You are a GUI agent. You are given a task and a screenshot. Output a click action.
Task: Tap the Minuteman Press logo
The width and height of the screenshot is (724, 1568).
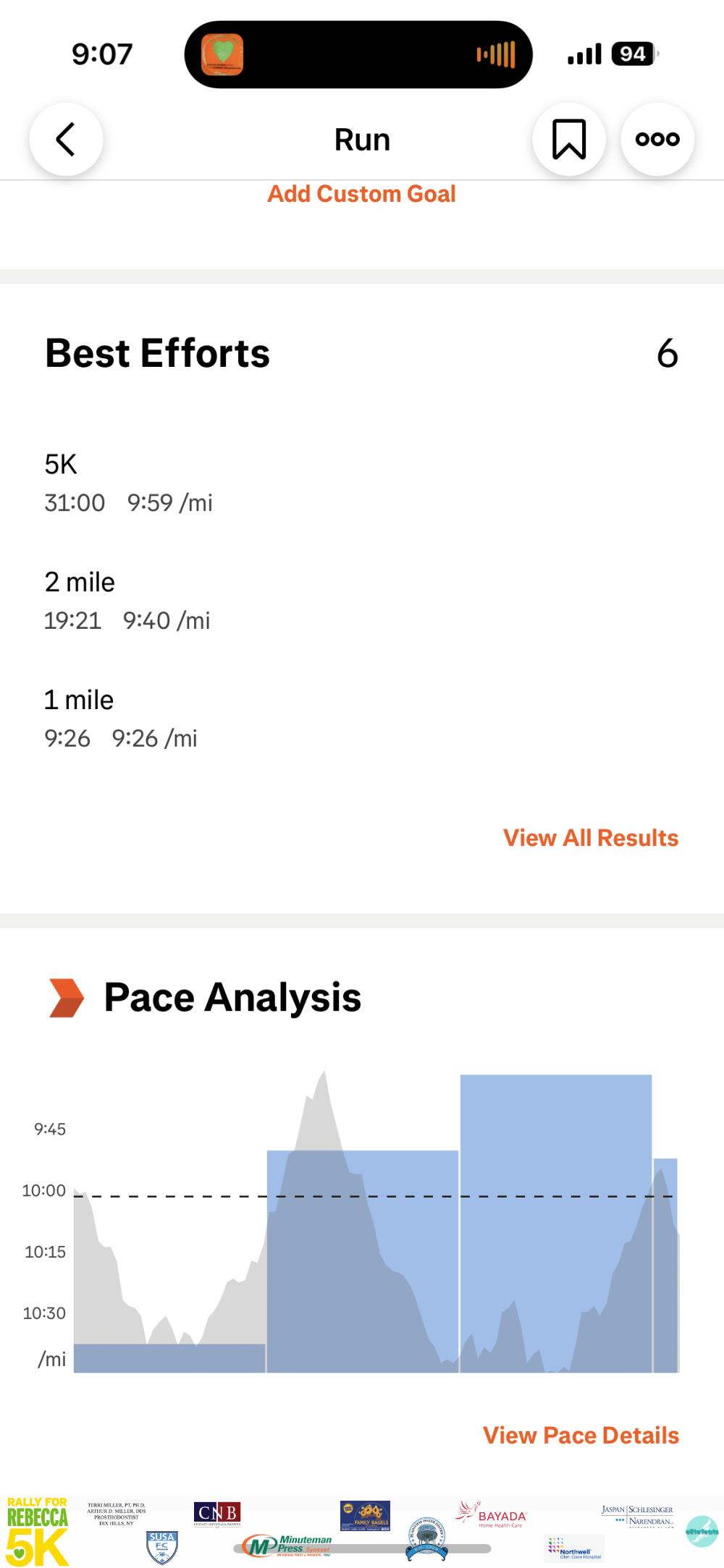click(288, 1546)
